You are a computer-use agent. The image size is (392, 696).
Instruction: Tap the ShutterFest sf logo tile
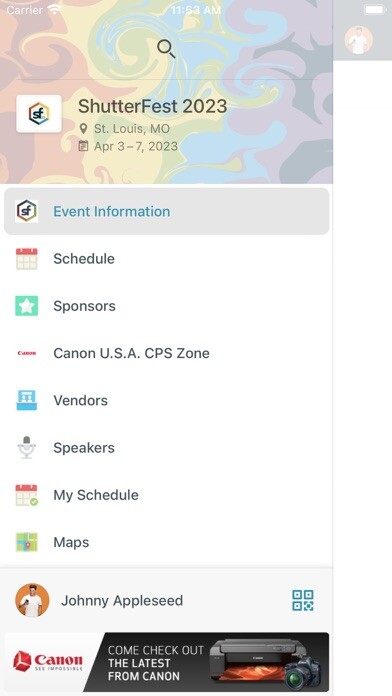coord(39,114)
